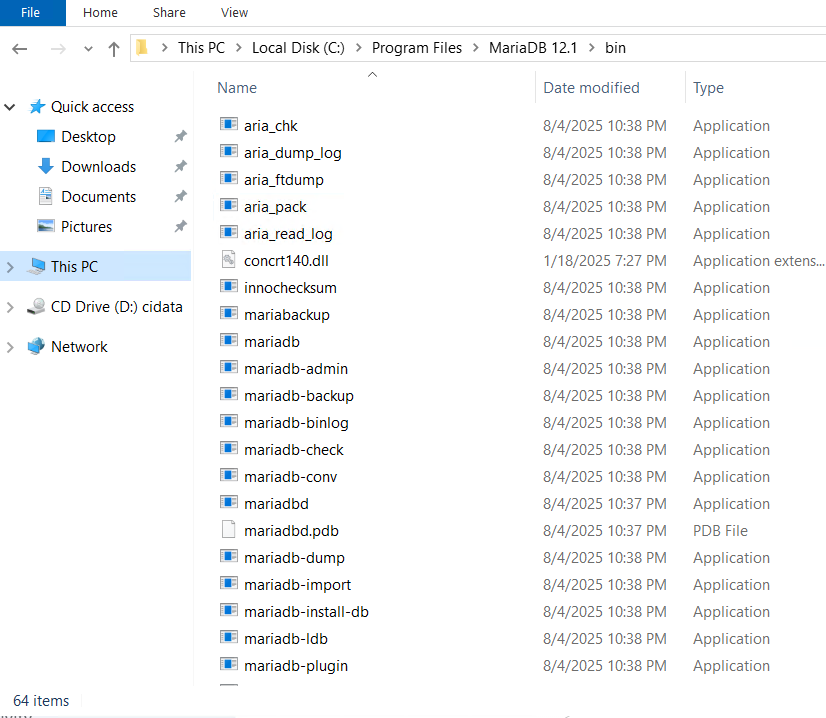
Task: Click the aria_chk application icon
Action: (229, 124)
